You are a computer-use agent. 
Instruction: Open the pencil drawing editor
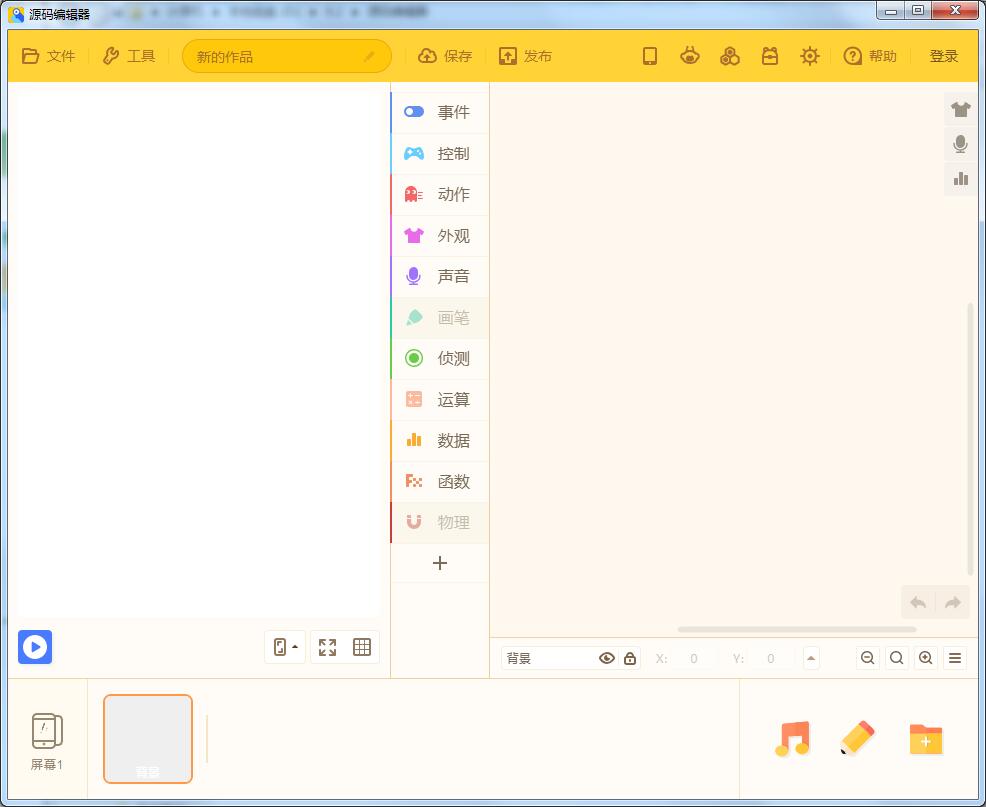pos(857,737)
